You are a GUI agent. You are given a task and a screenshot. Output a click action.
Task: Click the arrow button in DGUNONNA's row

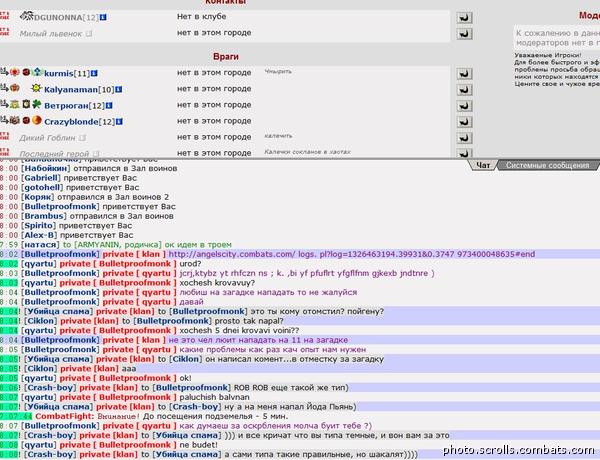point(464,18)
